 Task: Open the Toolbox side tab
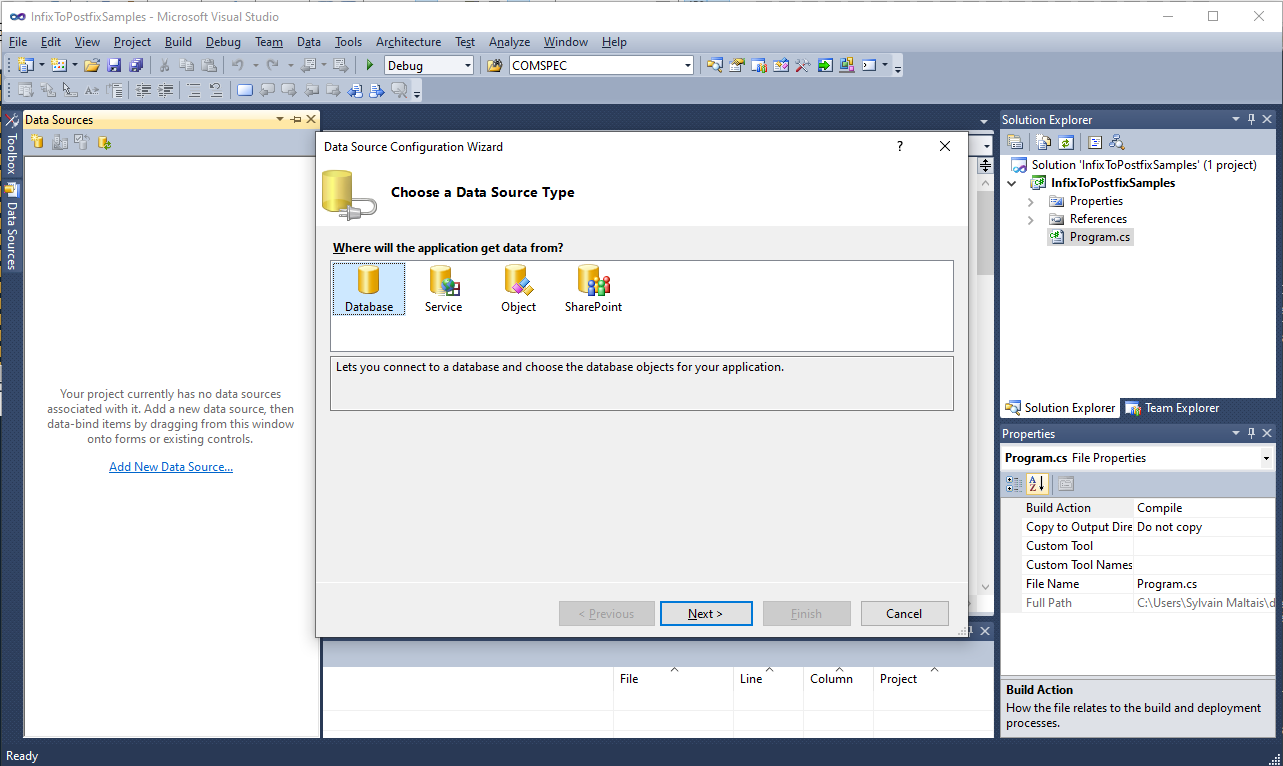coord(11,143)
